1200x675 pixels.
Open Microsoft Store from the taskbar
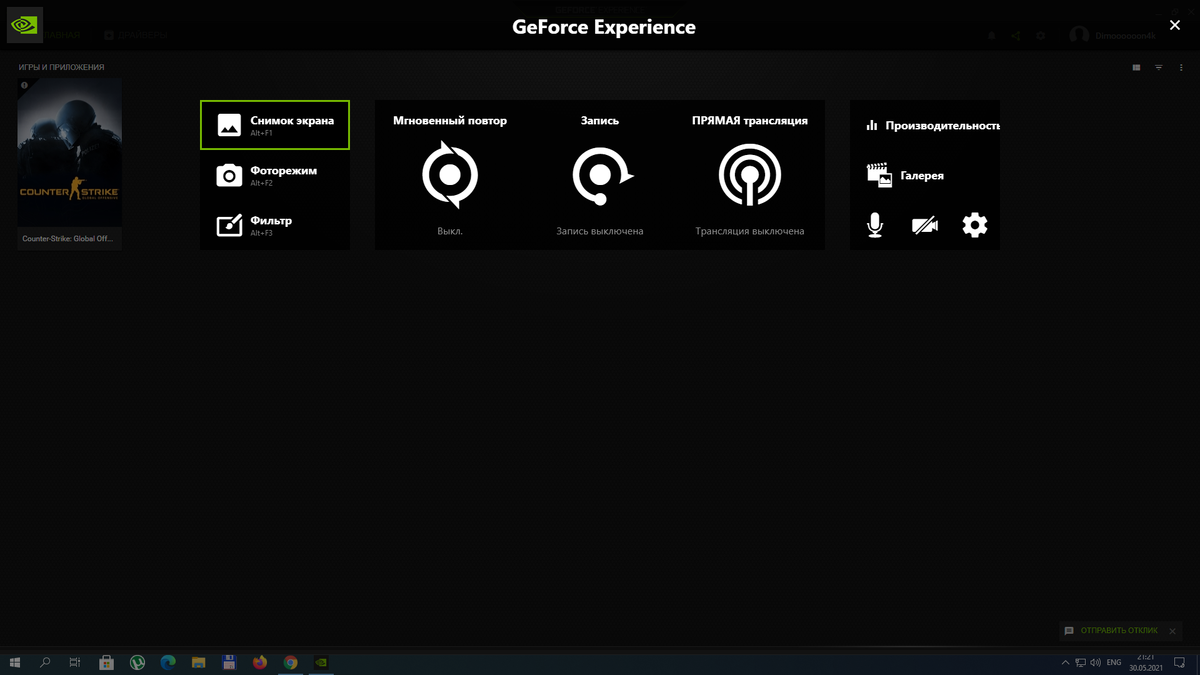(x=107, y=662)
